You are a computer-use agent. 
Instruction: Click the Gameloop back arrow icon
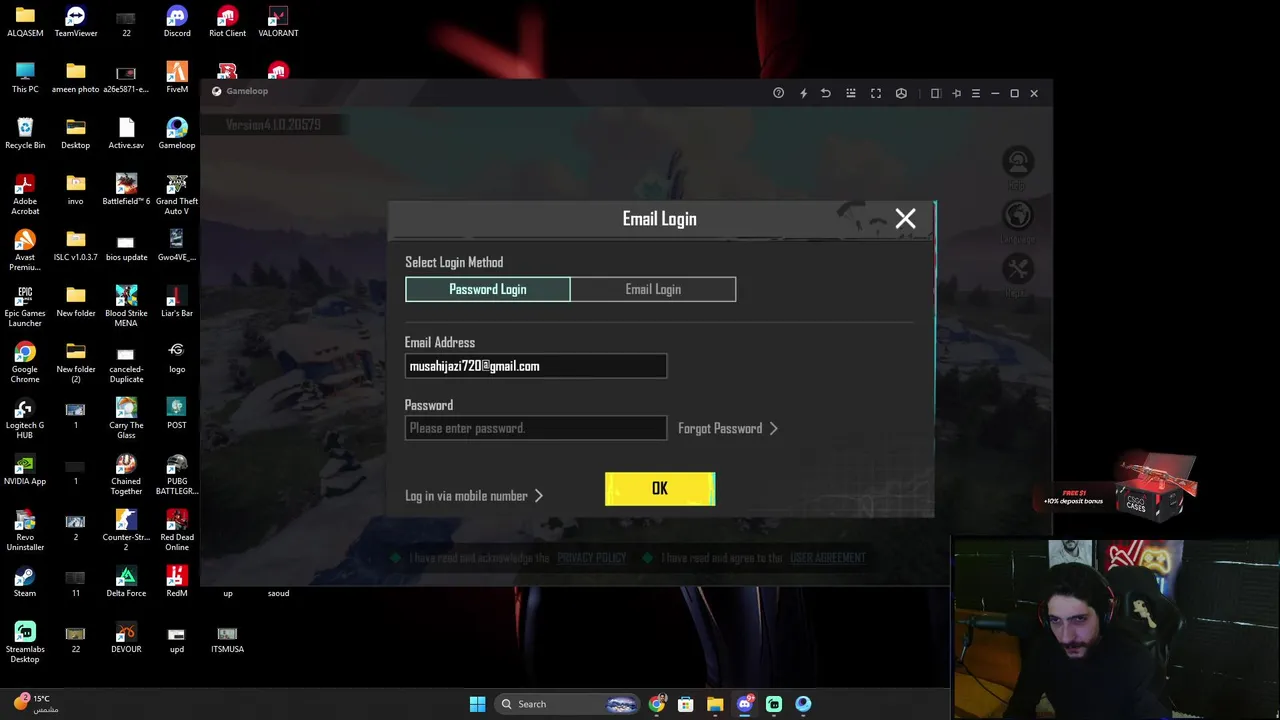click(826, 93)
